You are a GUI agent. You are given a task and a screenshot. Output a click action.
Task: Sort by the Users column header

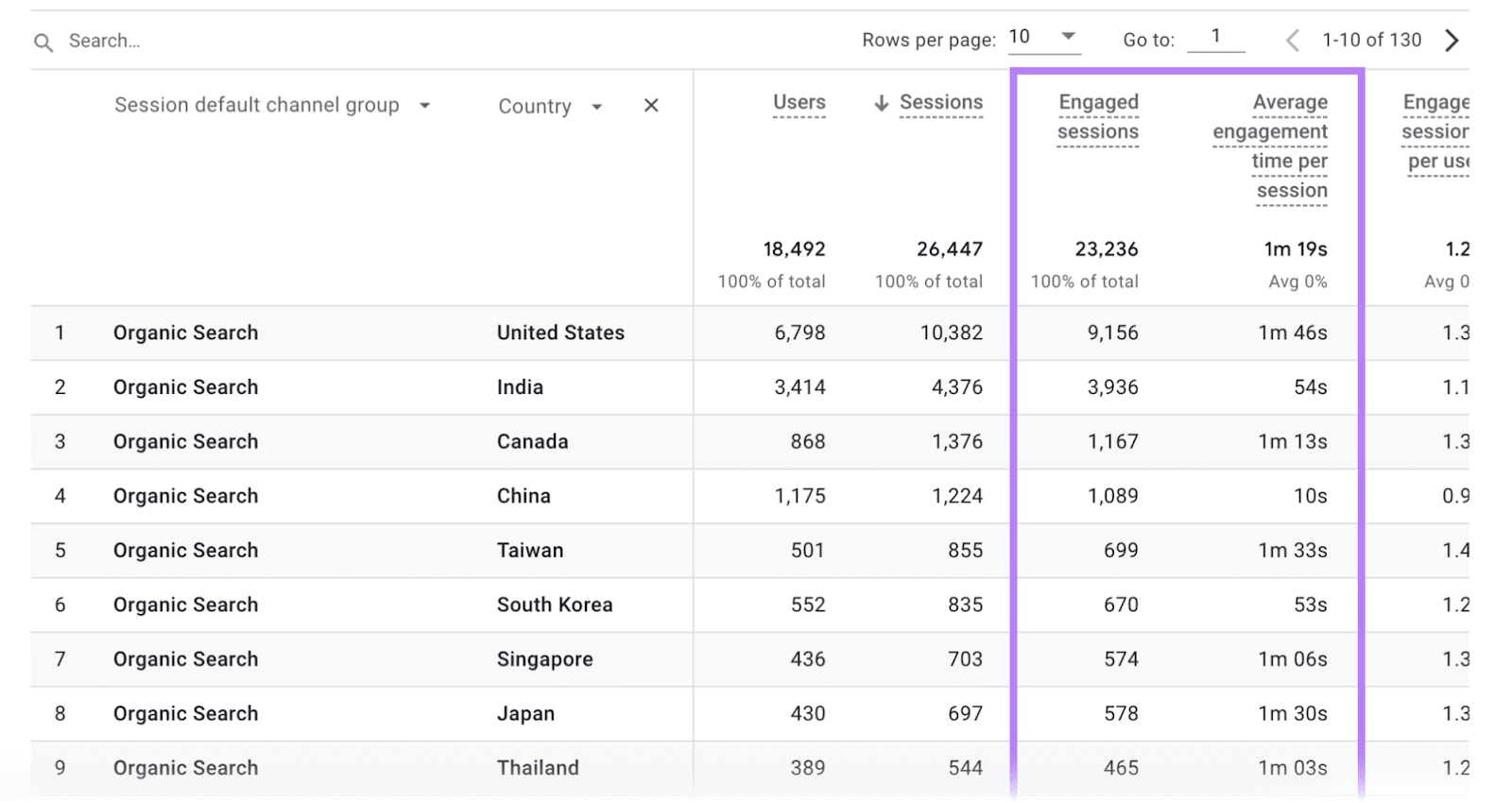point(799,102)
